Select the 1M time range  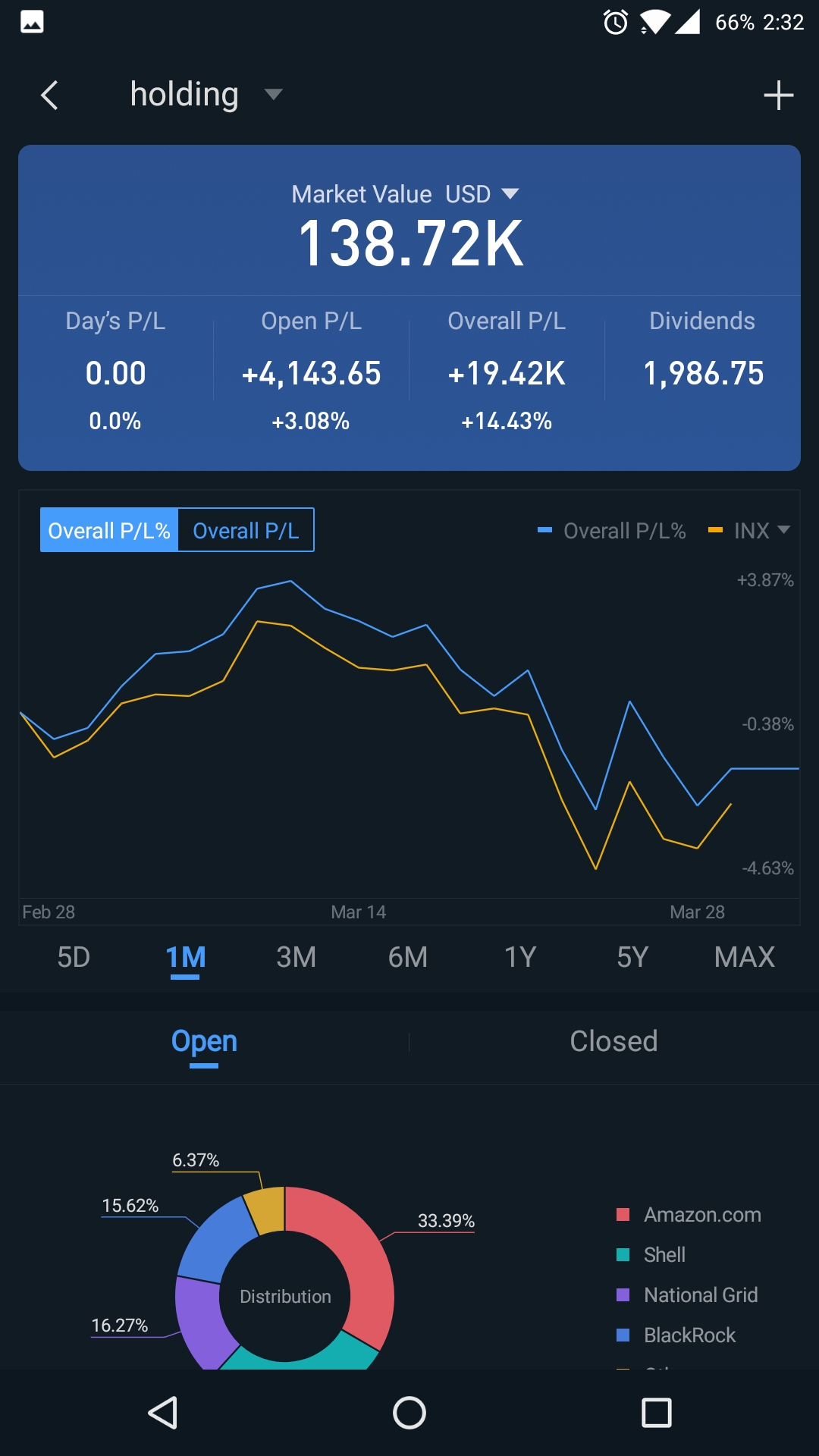point(185,958)
